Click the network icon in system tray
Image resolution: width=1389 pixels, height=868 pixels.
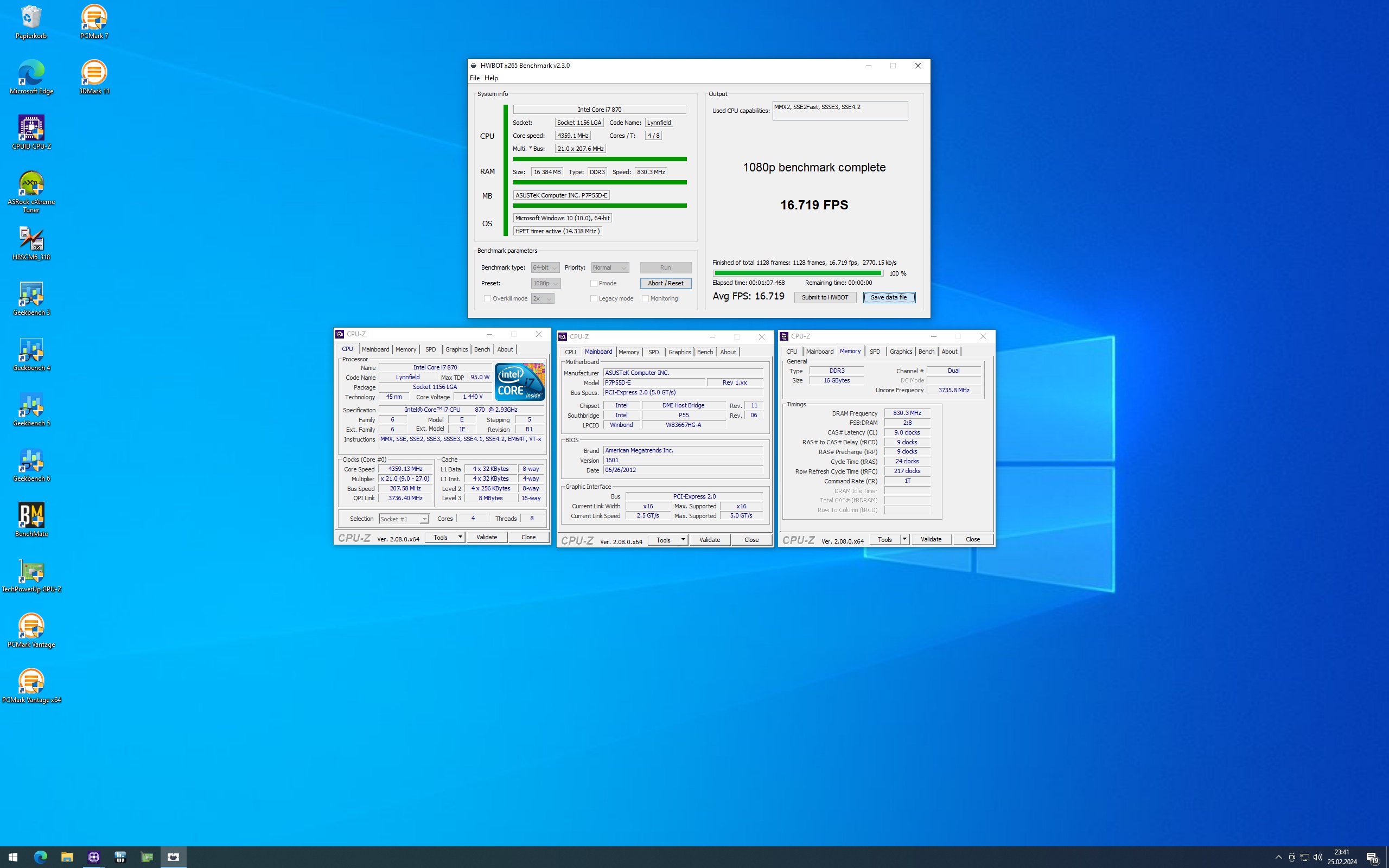1304,857
